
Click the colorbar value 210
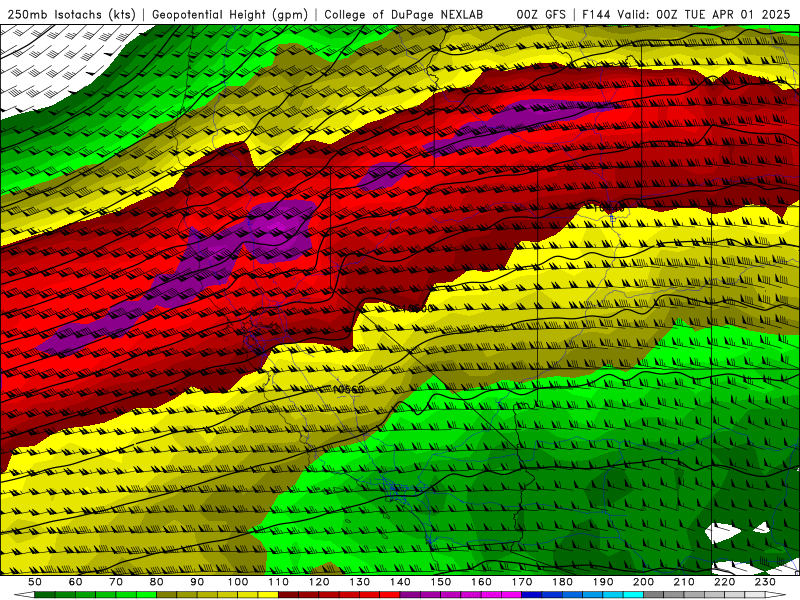684,582
